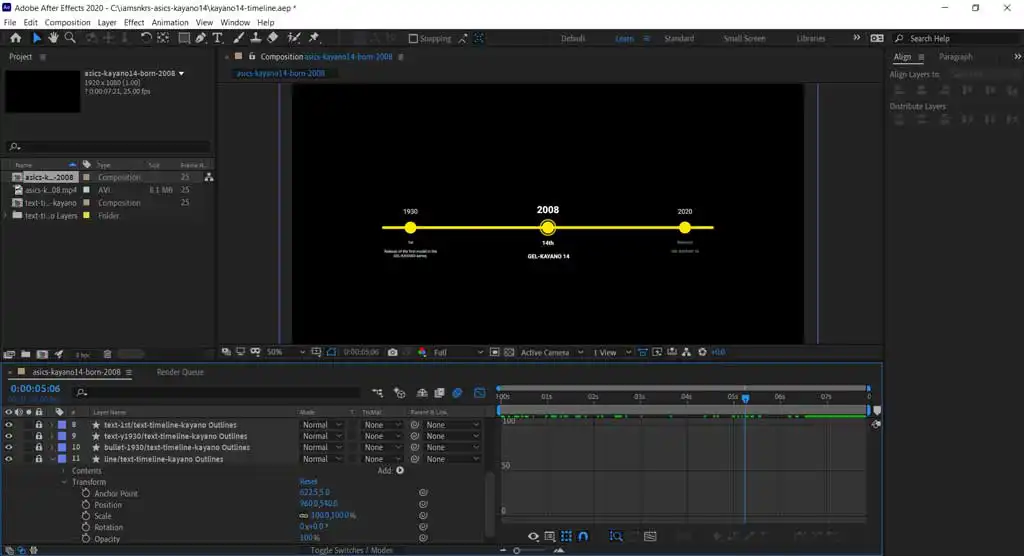
Task: Select the Puppet Pin tool
Action: coord(314,38)
